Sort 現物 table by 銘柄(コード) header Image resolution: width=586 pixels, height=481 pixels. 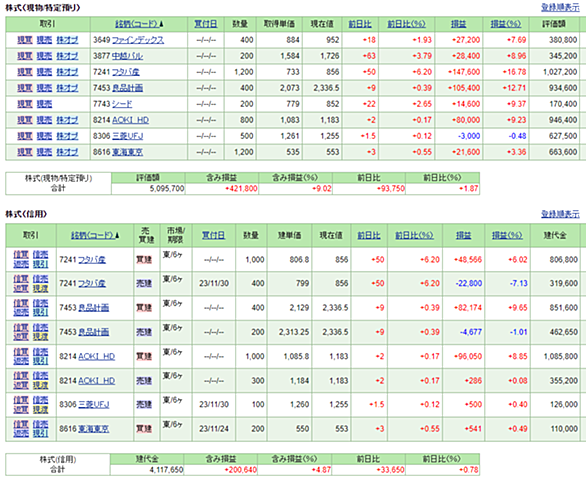[x=137, y=24]
